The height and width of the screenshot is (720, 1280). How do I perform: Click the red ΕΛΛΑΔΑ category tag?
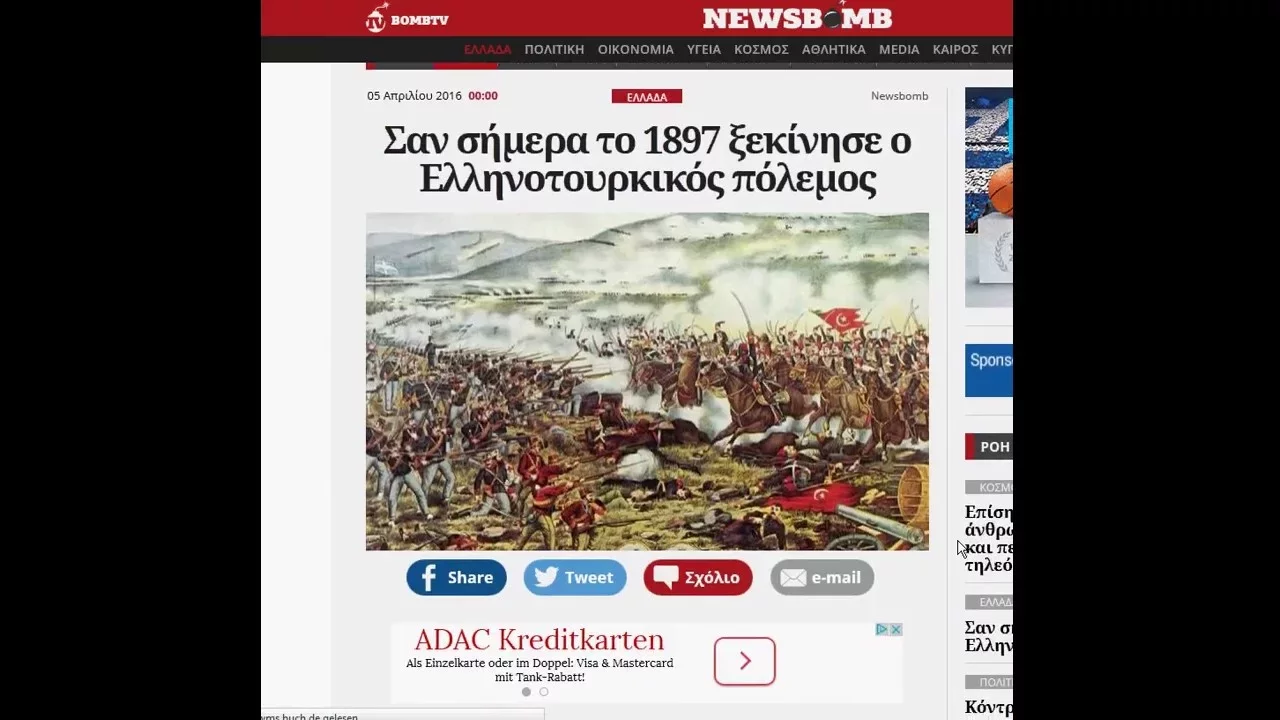point(647,97)
